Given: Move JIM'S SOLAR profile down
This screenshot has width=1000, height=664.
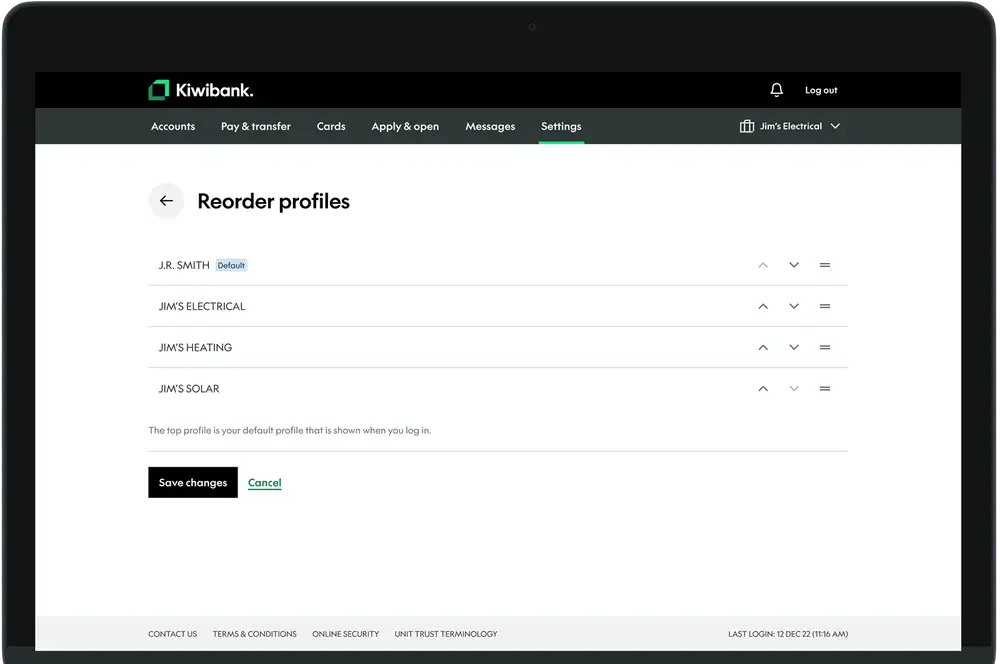Looking at the screenshot, I should (794, 388).
